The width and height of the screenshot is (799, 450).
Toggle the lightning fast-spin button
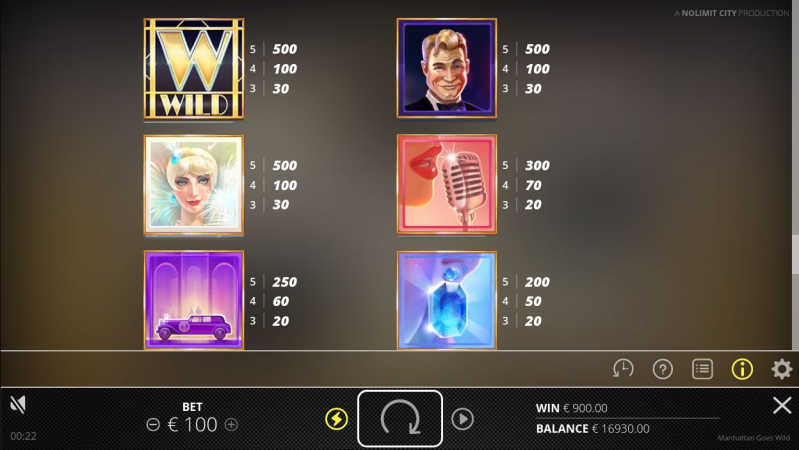coord(336,419)
